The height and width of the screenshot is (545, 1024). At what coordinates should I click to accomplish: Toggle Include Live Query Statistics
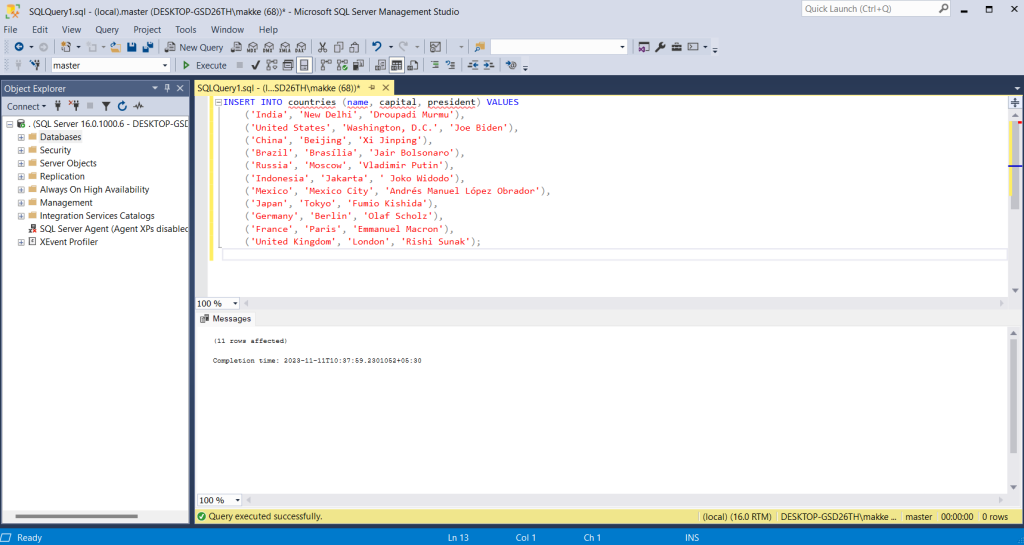pos(342,65)
